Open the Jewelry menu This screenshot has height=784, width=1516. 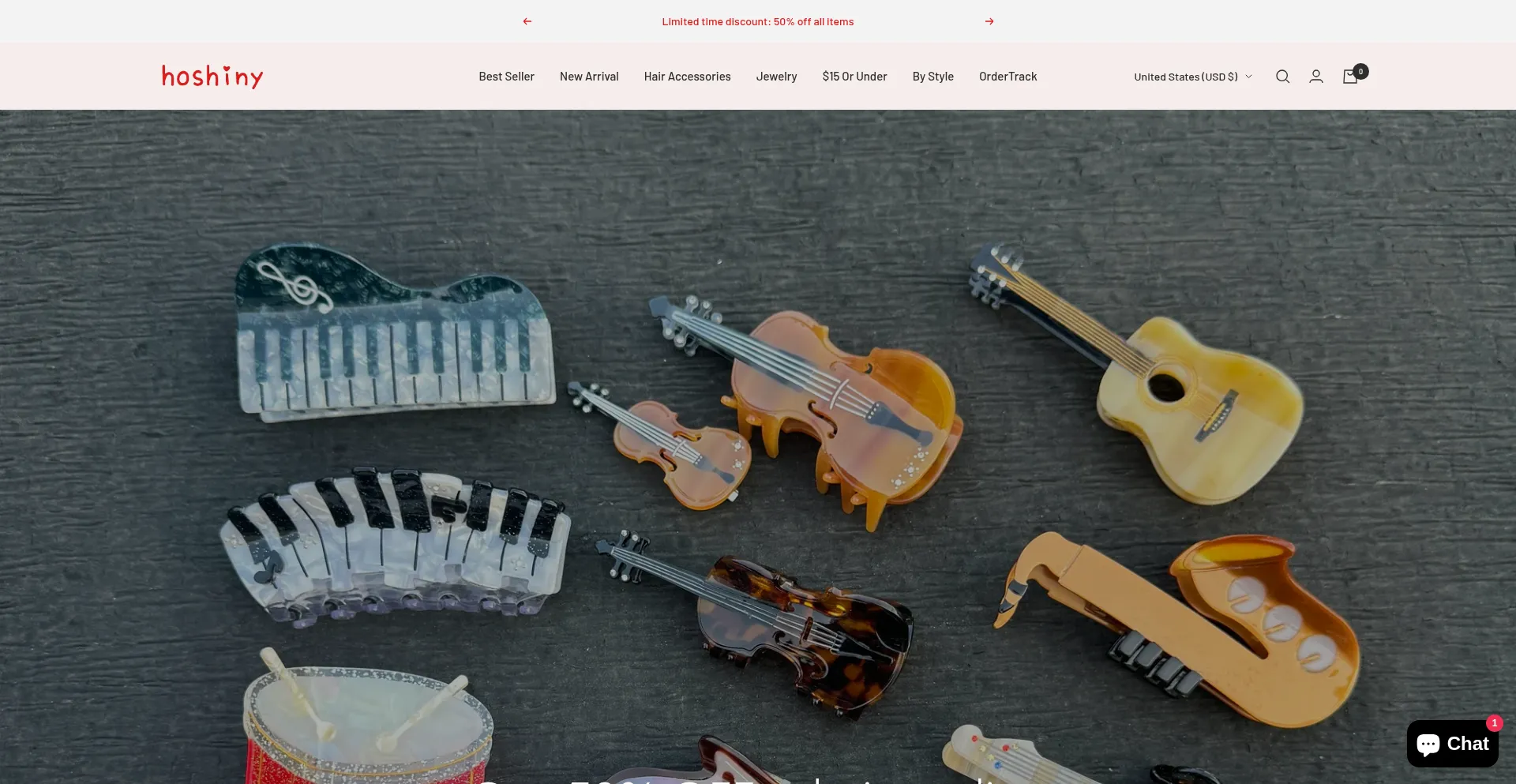point(776,77)
